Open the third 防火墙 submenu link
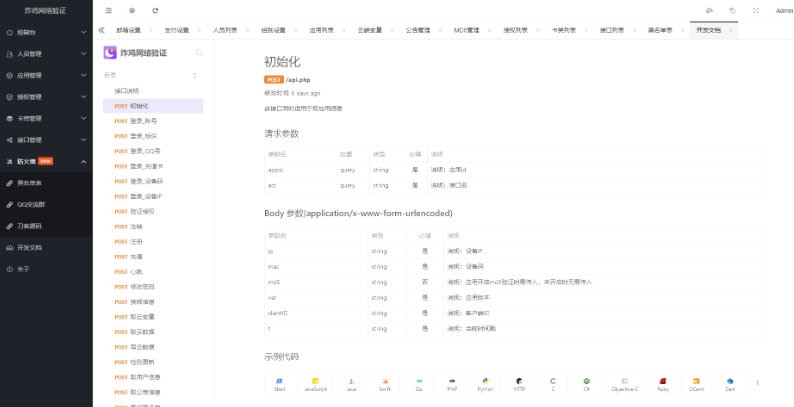Viewport: 794px width, 407px height. (x=46, y=226)
